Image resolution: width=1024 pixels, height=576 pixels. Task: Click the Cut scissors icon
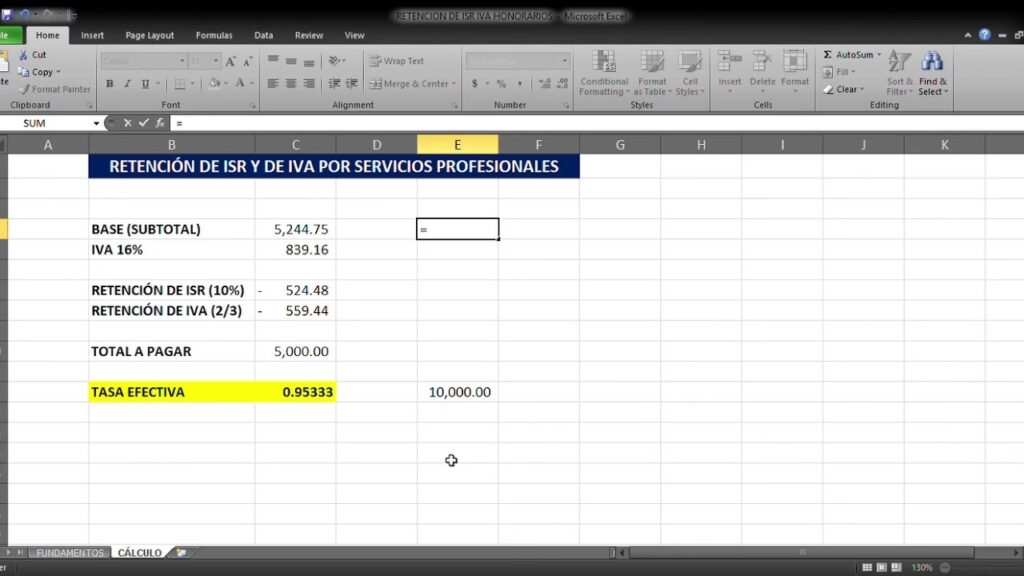pos(22,55)
